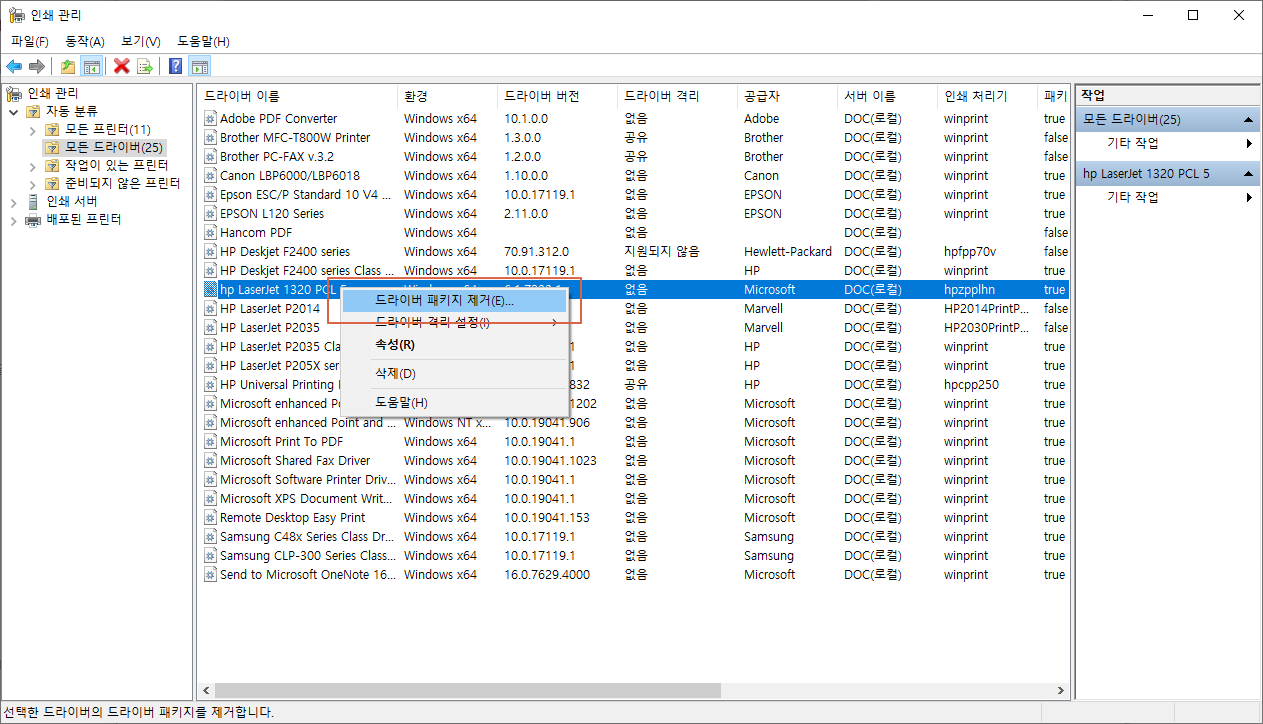Expand the 준비되지 않은 프린터 tree node

[32, 183]
